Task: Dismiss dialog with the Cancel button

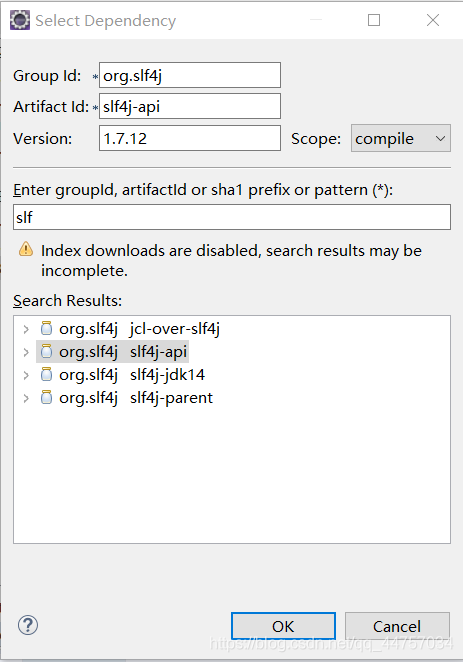Action: click(397, 626)
